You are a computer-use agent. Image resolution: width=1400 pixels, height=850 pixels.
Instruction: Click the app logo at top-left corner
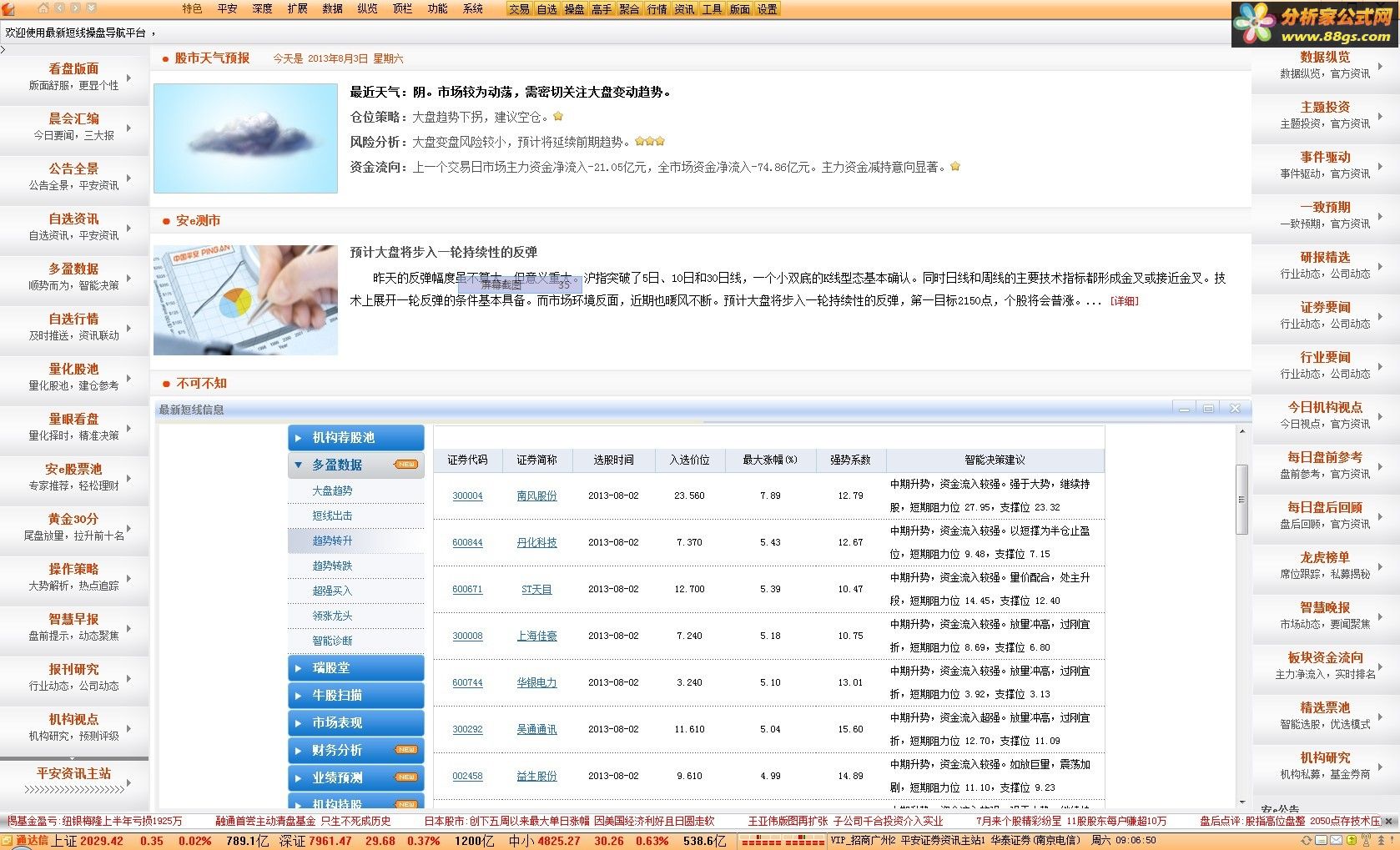(8, 9)
